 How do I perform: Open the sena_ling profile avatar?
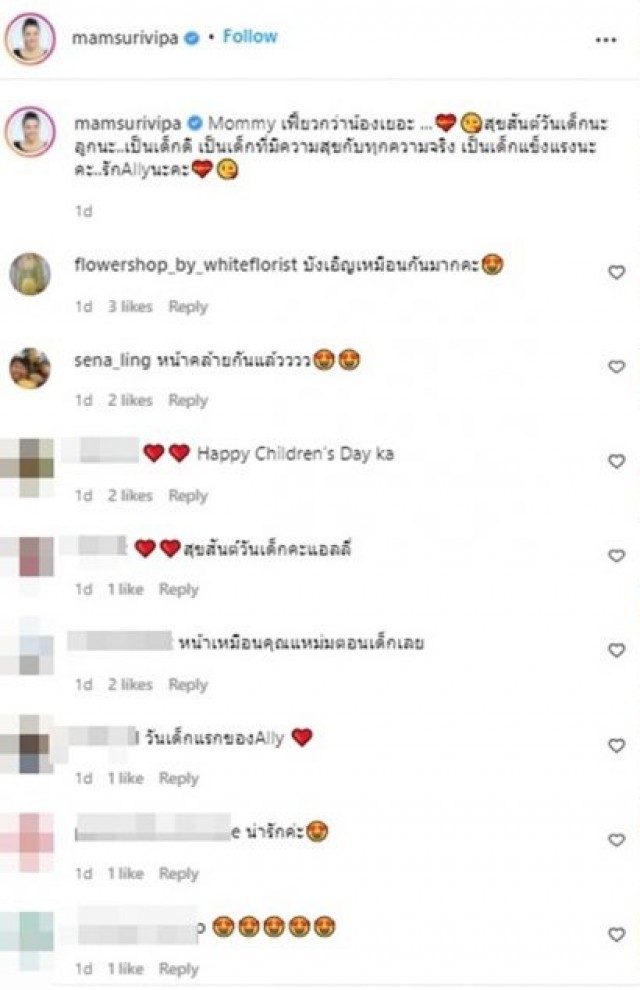pyautogui.click(x=30, y=367)
